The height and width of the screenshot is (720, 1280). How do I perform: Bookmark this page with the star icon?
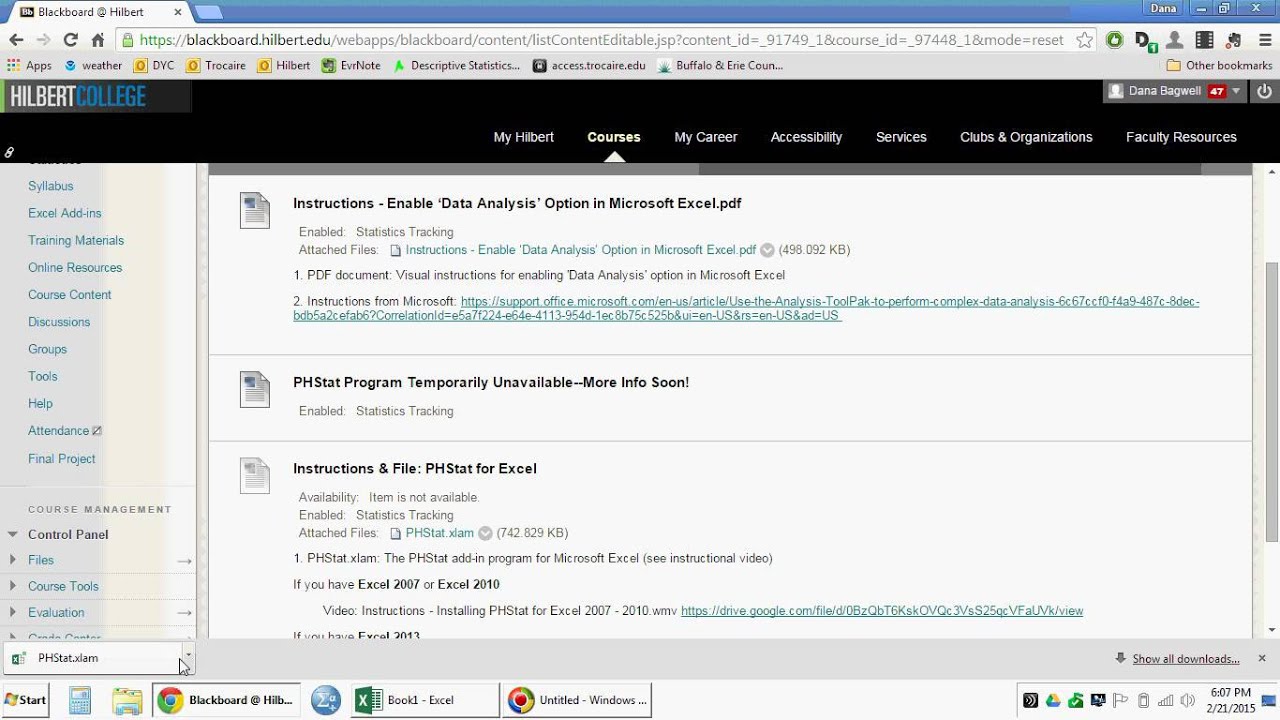tap(1084, 40)
